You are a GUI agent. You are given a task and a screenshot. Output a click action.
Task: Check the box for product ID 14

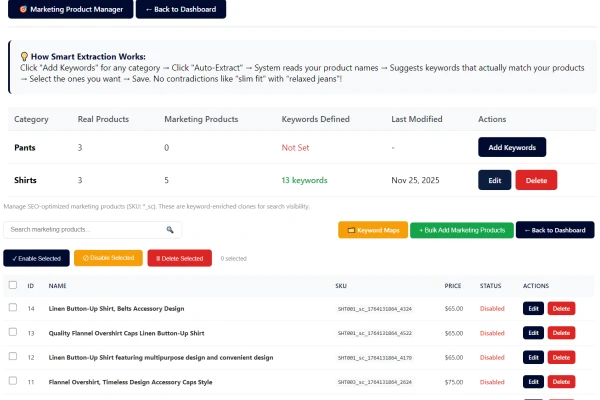[13, 307]
